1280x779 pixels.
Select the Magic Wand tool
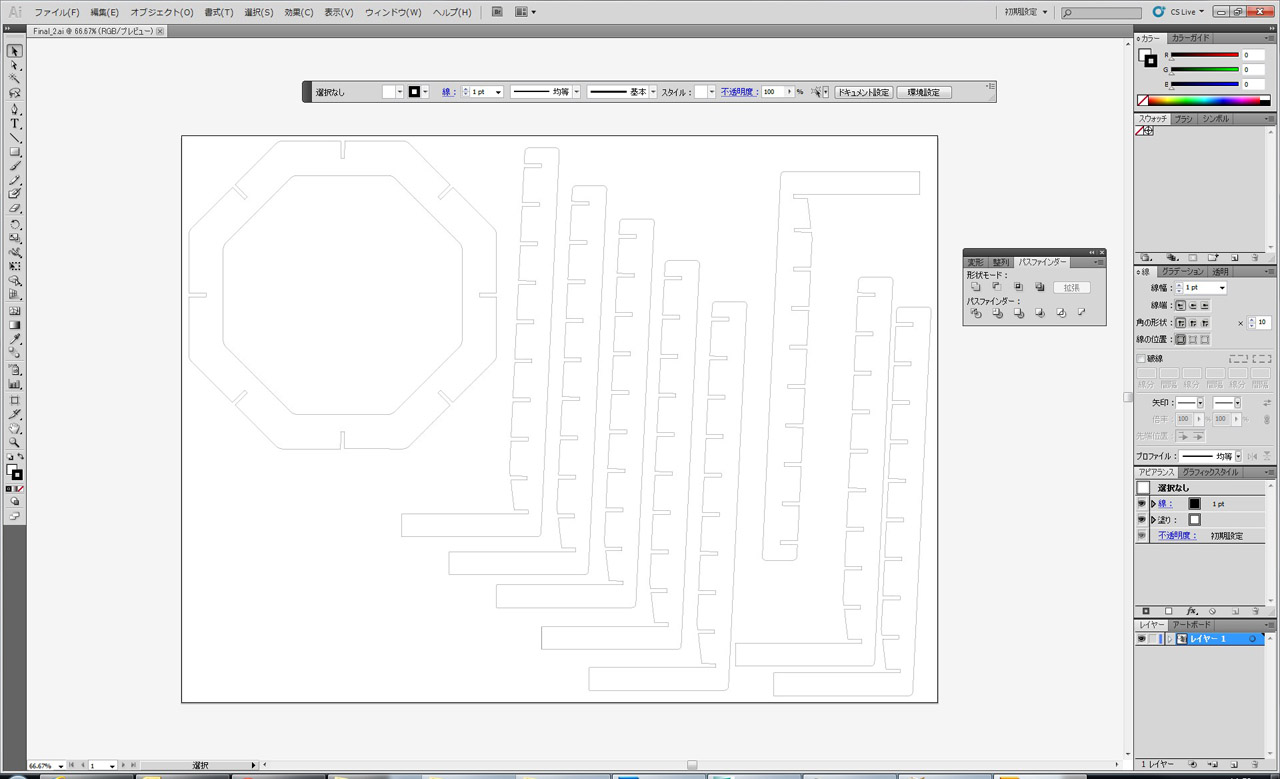(15, 78)
